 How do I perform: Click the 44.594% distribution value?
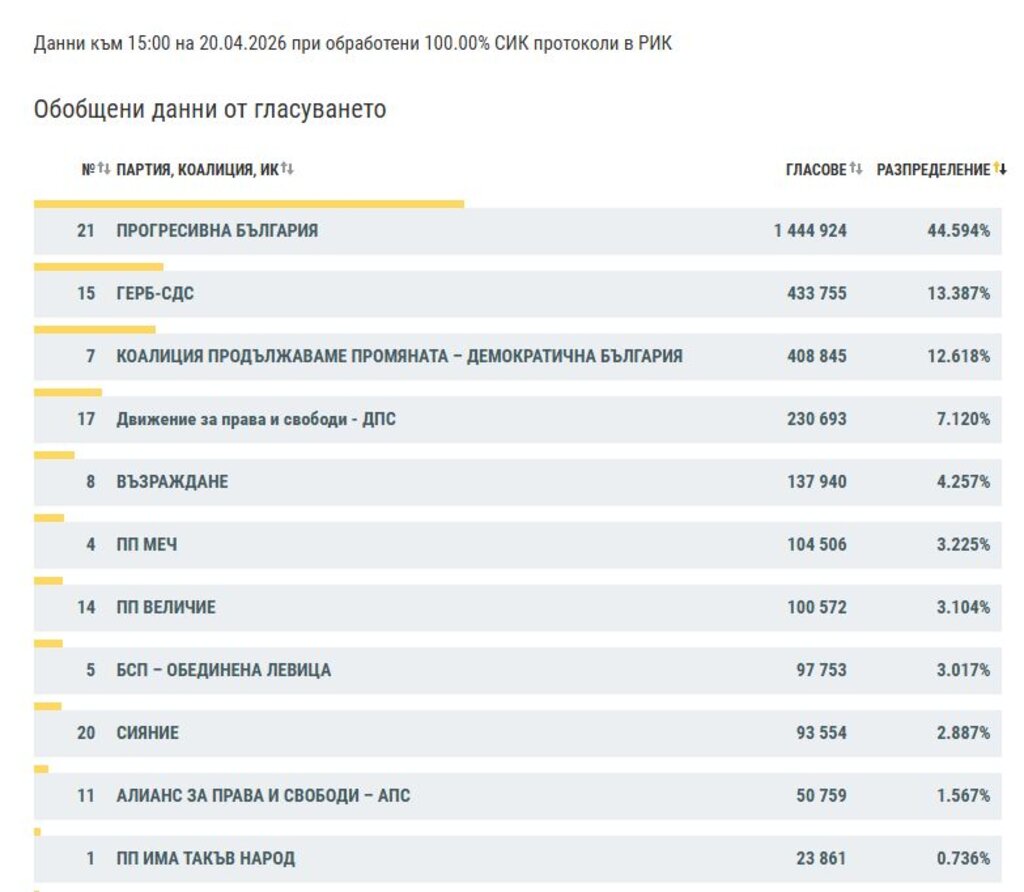[x=958, y=231]
